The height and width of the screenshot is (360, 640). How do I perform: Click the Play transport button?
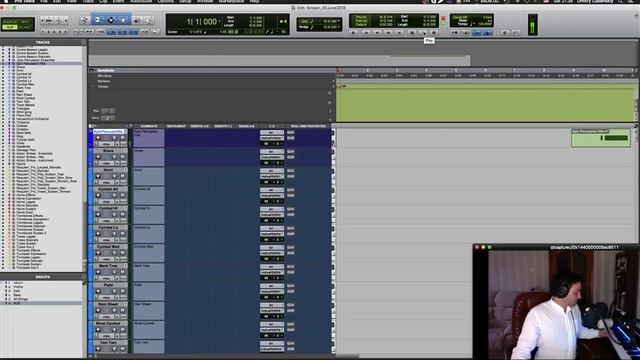point(423,32)
